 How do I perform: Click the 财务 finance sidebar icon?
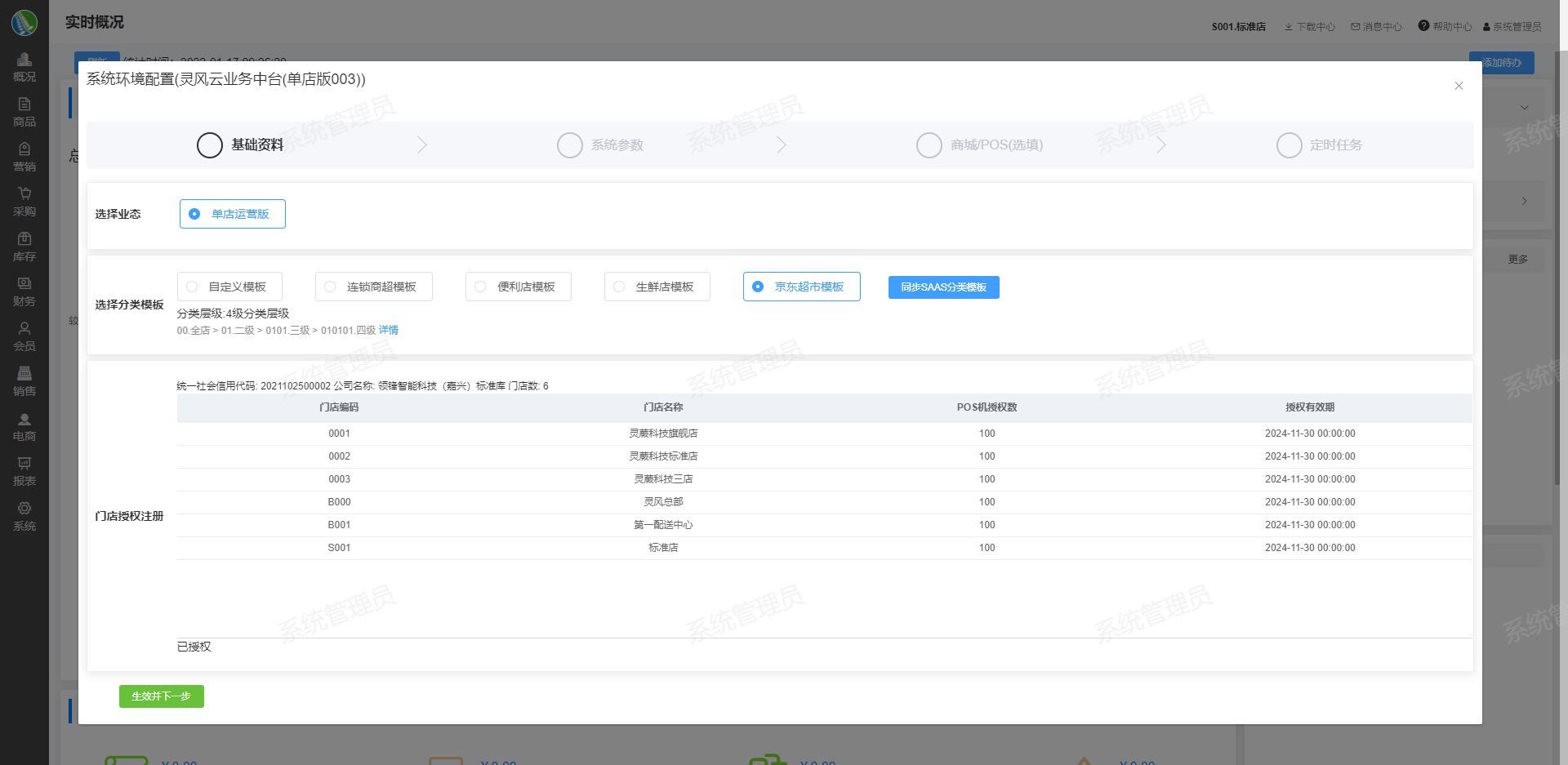click(x=24, y=291)
